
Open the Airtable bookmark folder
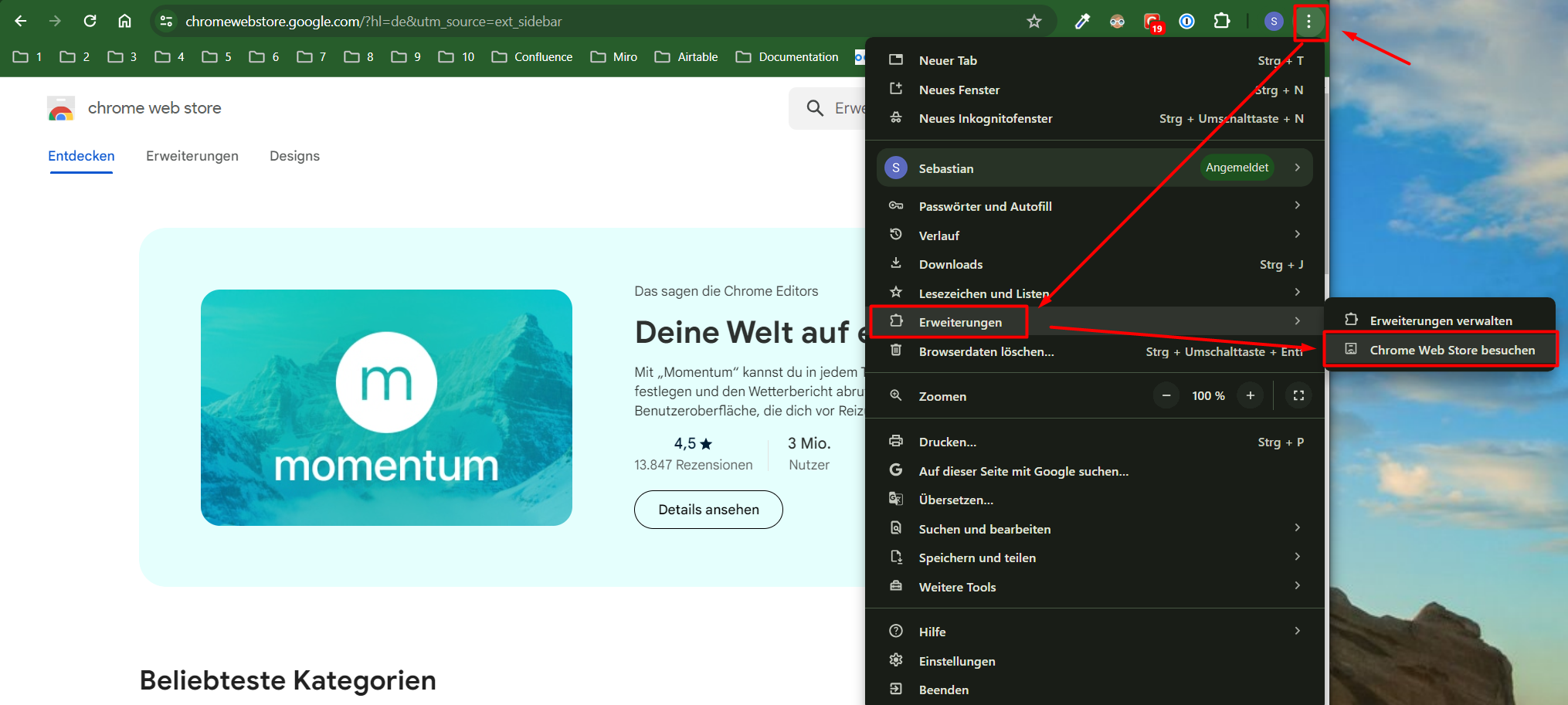coord(687,57)
